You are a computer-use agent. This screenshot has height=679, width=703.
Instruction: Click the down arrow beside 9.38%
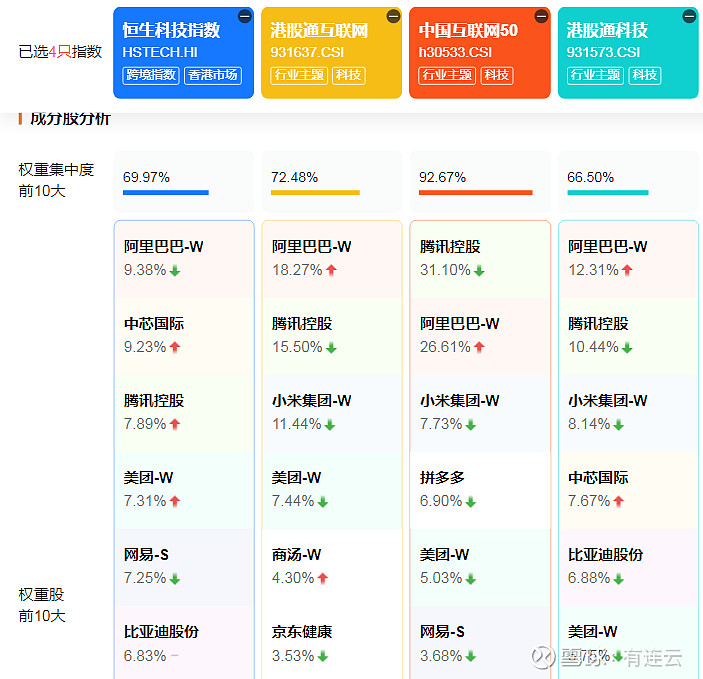pos(175,270)
